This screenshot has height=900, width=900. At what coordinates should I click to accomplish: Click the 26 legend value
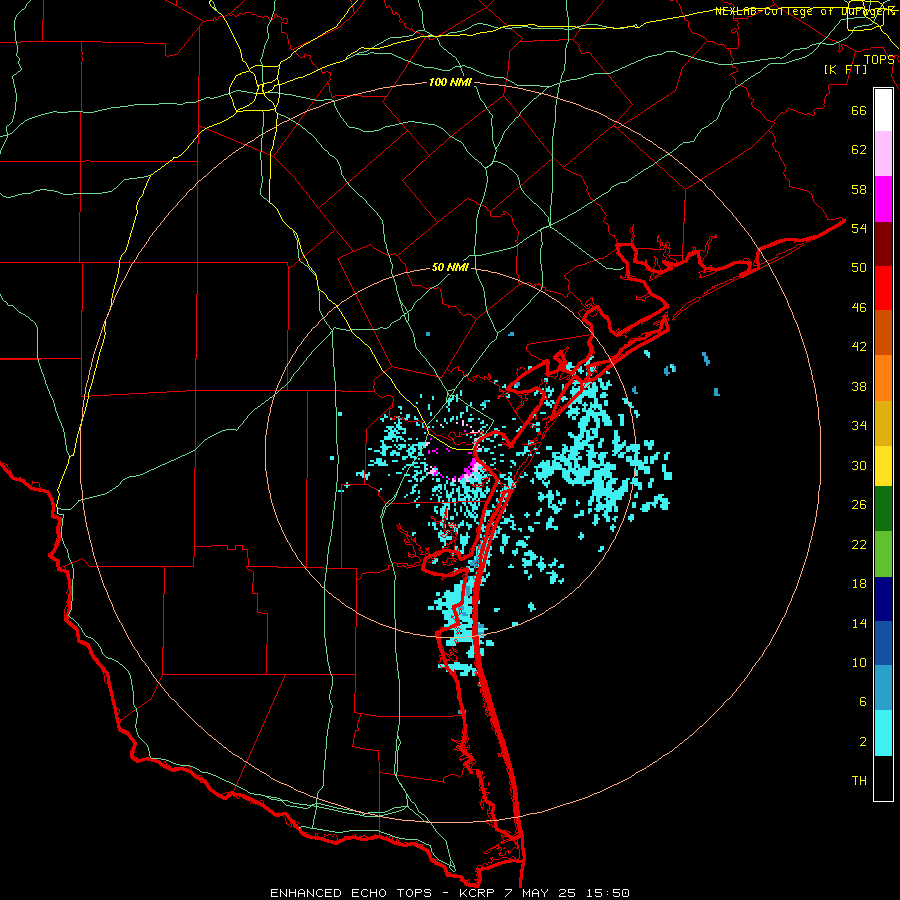pyautogui.click(x=859, y=505)
